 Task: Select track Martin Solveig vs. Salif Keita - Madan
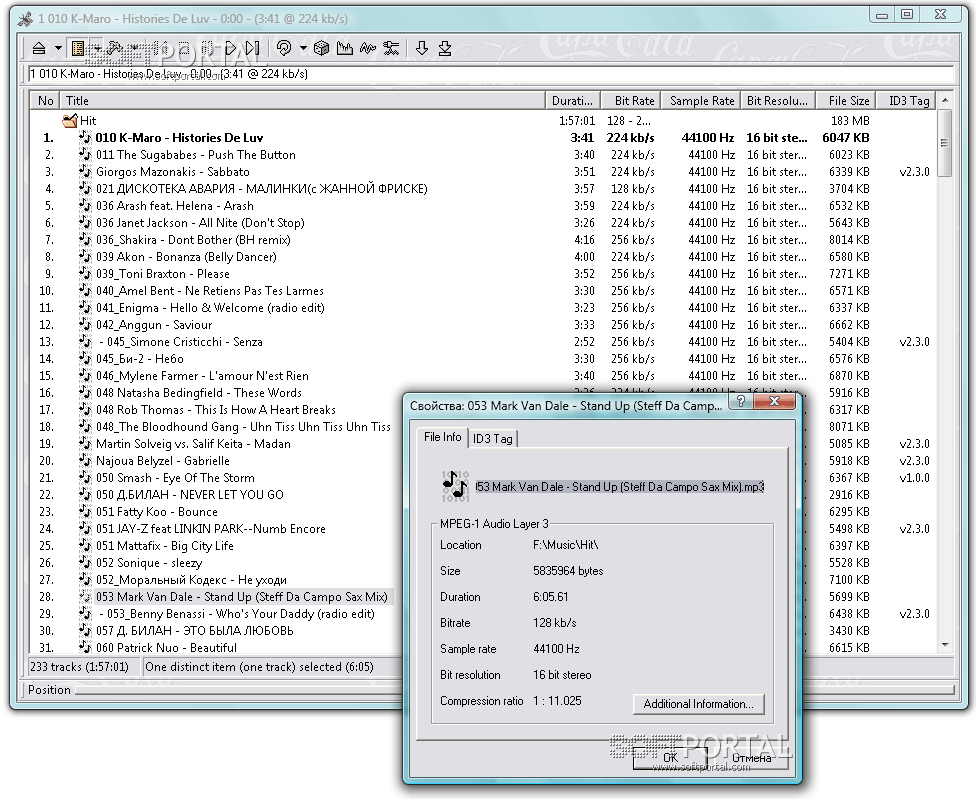coord(193,444)
